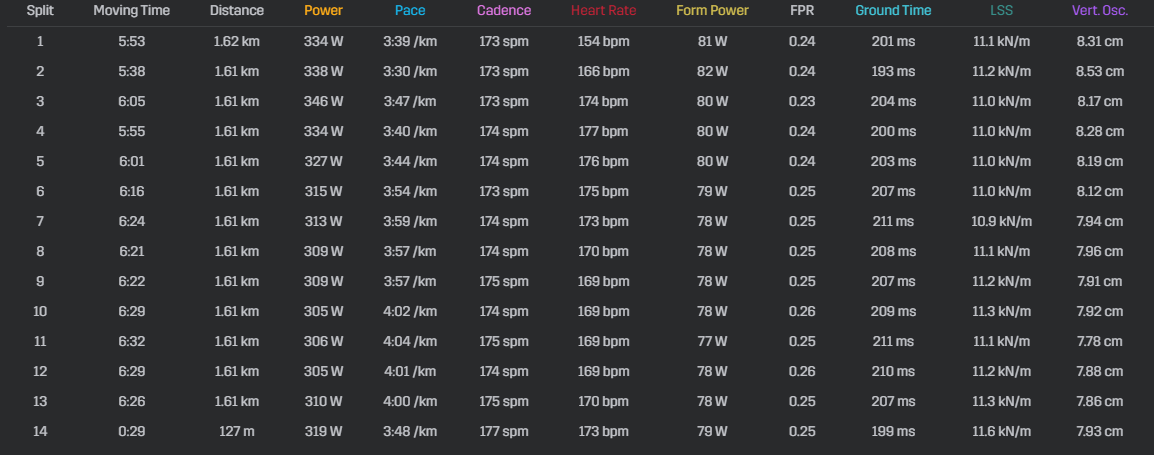Screen dimensions: 1154x455
Task: Click the FPR column header
Action: click(x=802, y=11)
